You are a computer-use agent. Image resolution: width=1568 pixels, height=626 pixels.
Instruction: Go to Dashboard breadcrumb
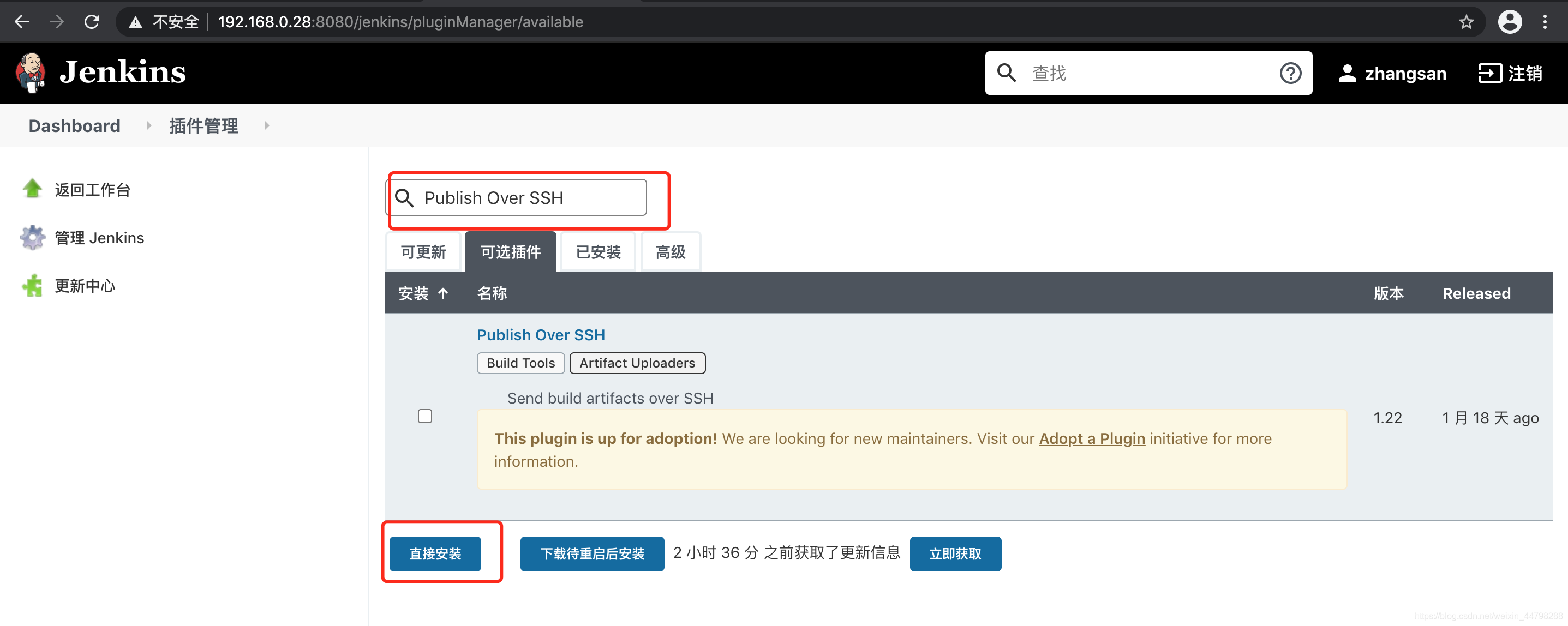pyautogui.click(x=74, y=125)
